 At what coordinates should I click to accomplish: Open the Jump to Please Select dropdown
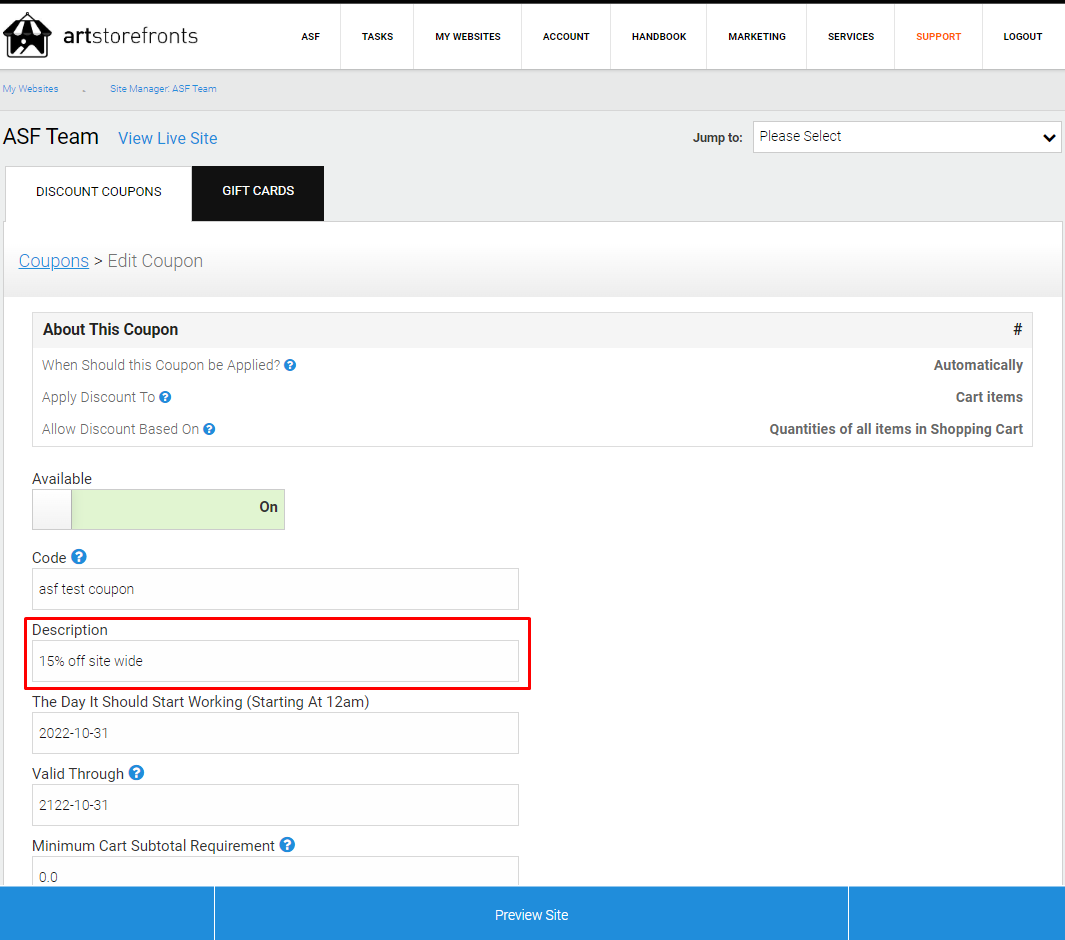pyautogui.click(x=905, y=137)
